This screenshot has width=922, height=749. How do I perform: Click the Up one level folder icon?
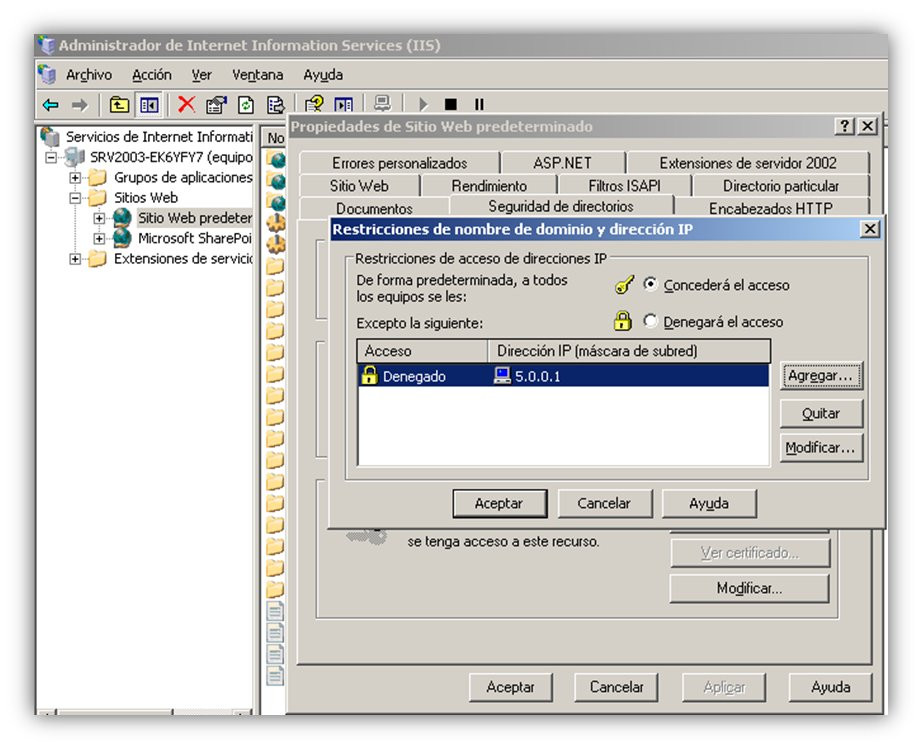coord(119,105)
